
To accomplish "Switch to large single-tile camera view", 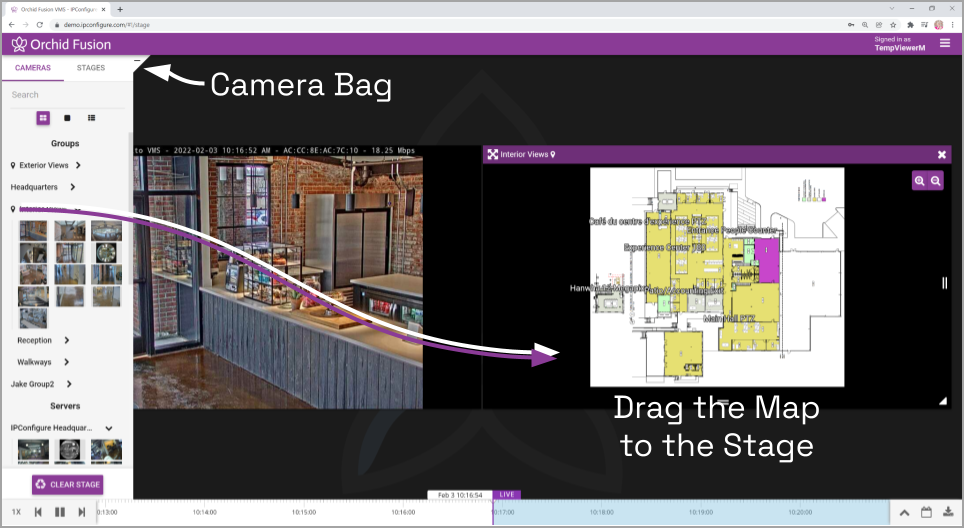I will click(x=67, y=118).
